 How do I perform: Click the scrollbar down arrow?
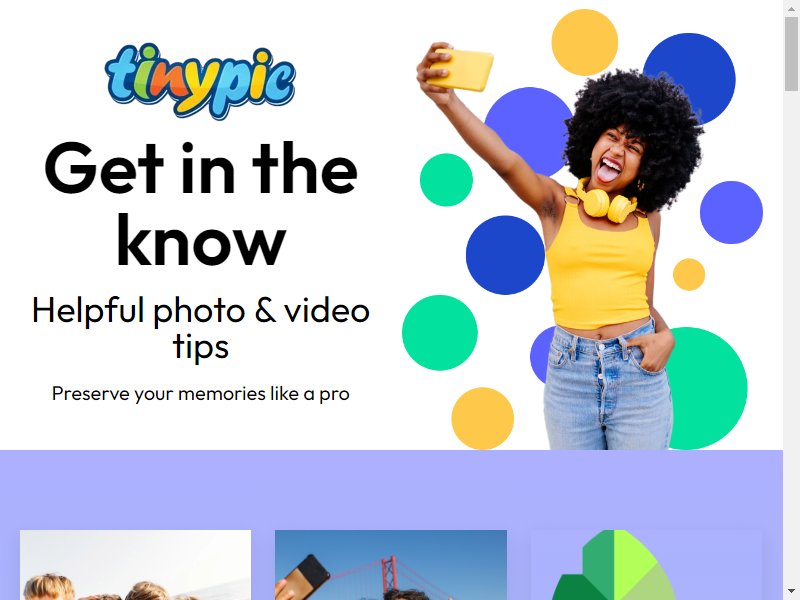pos(791,592)
